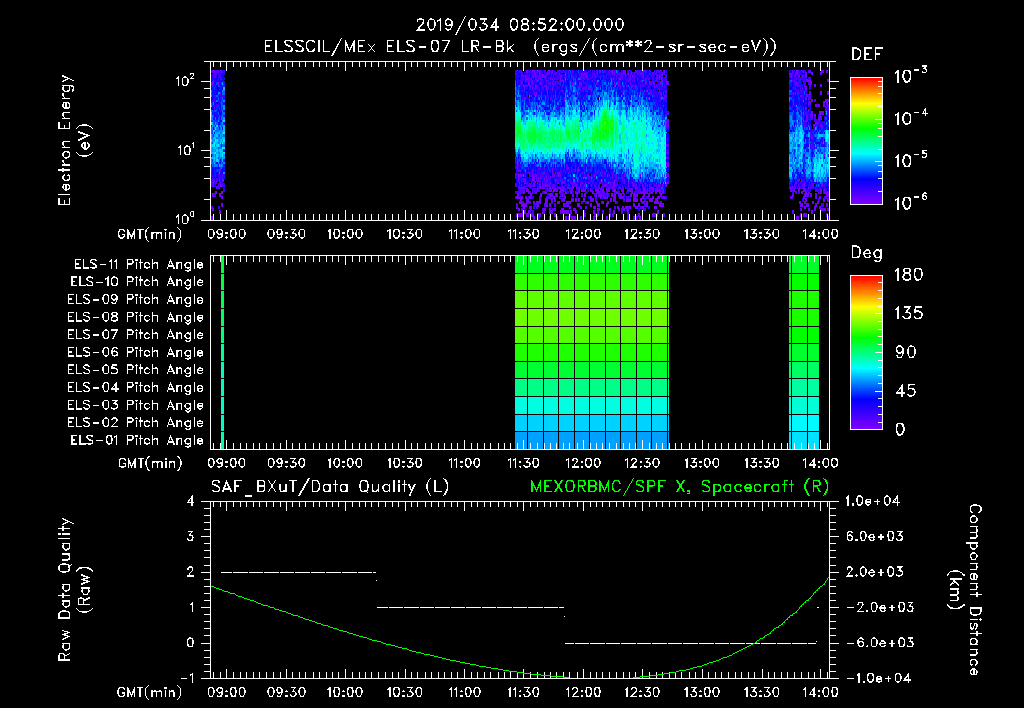Click the 4 tick on Raw Data Quality axis
The image size is (1024, 708).
click(190, 502)
